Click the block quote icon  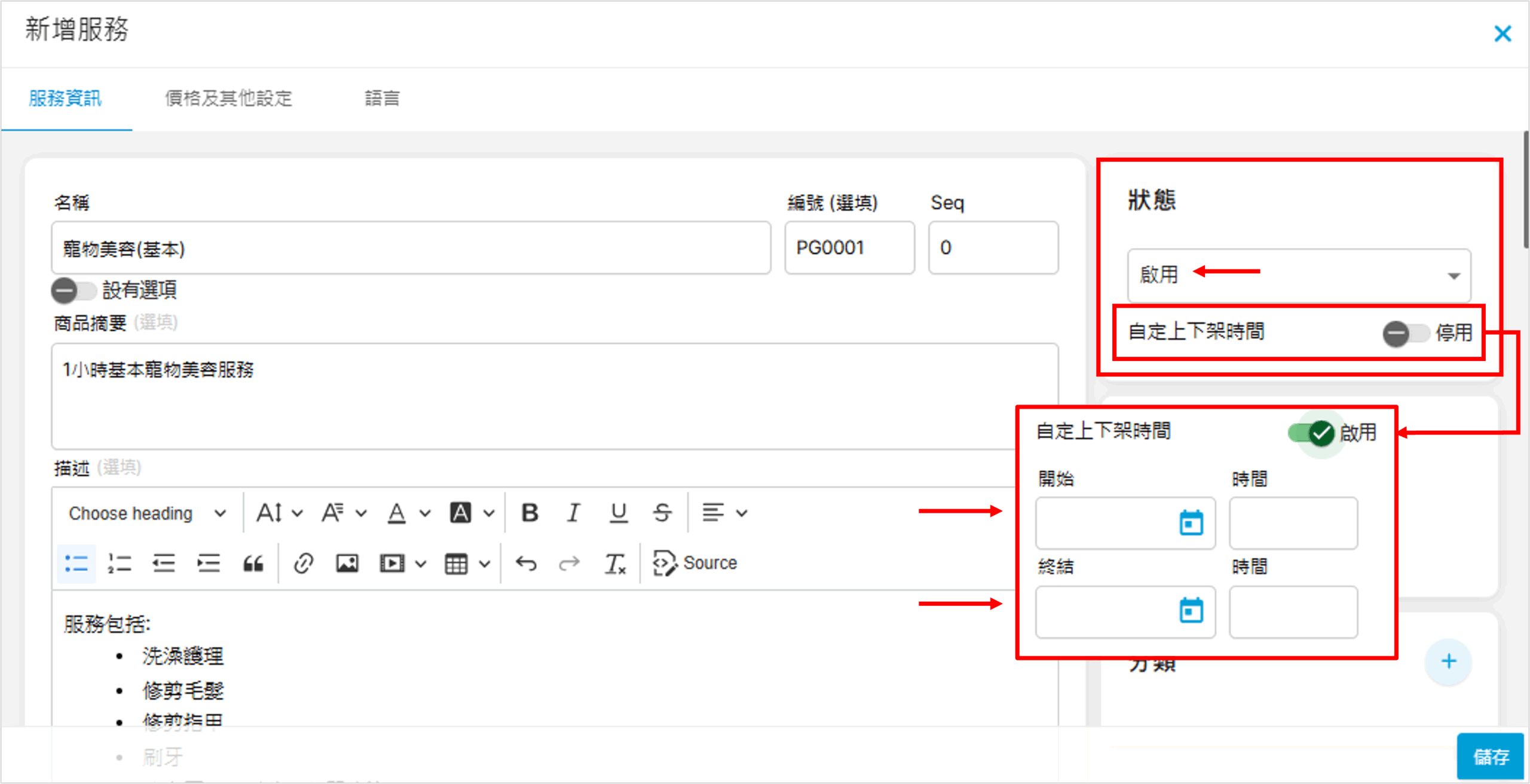point(253,563)
